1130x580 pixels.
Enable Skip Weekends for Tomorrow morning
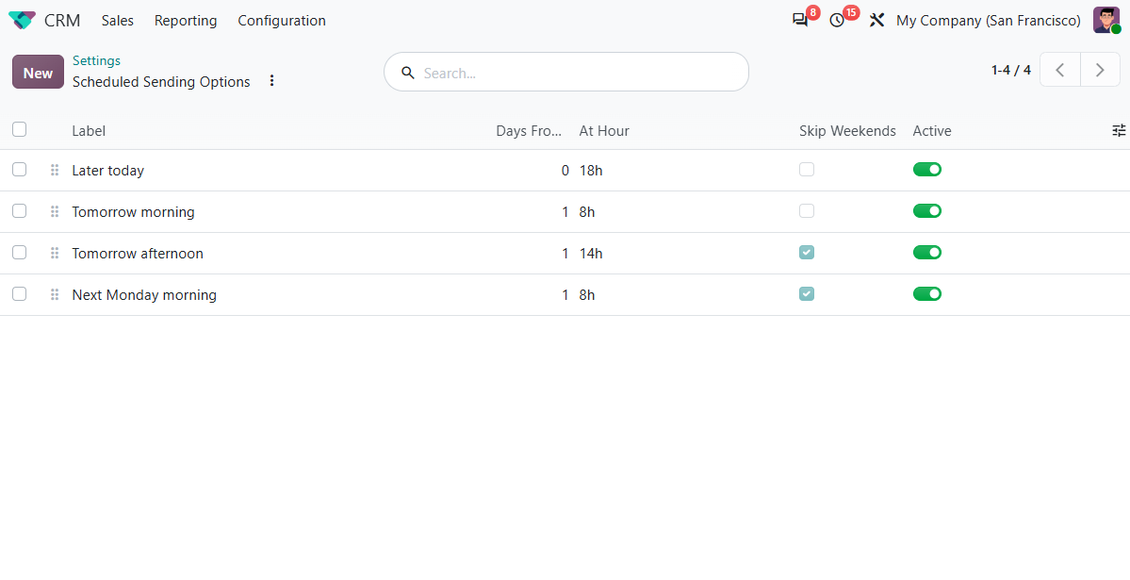pyautogui.click(x=806, y=211)
